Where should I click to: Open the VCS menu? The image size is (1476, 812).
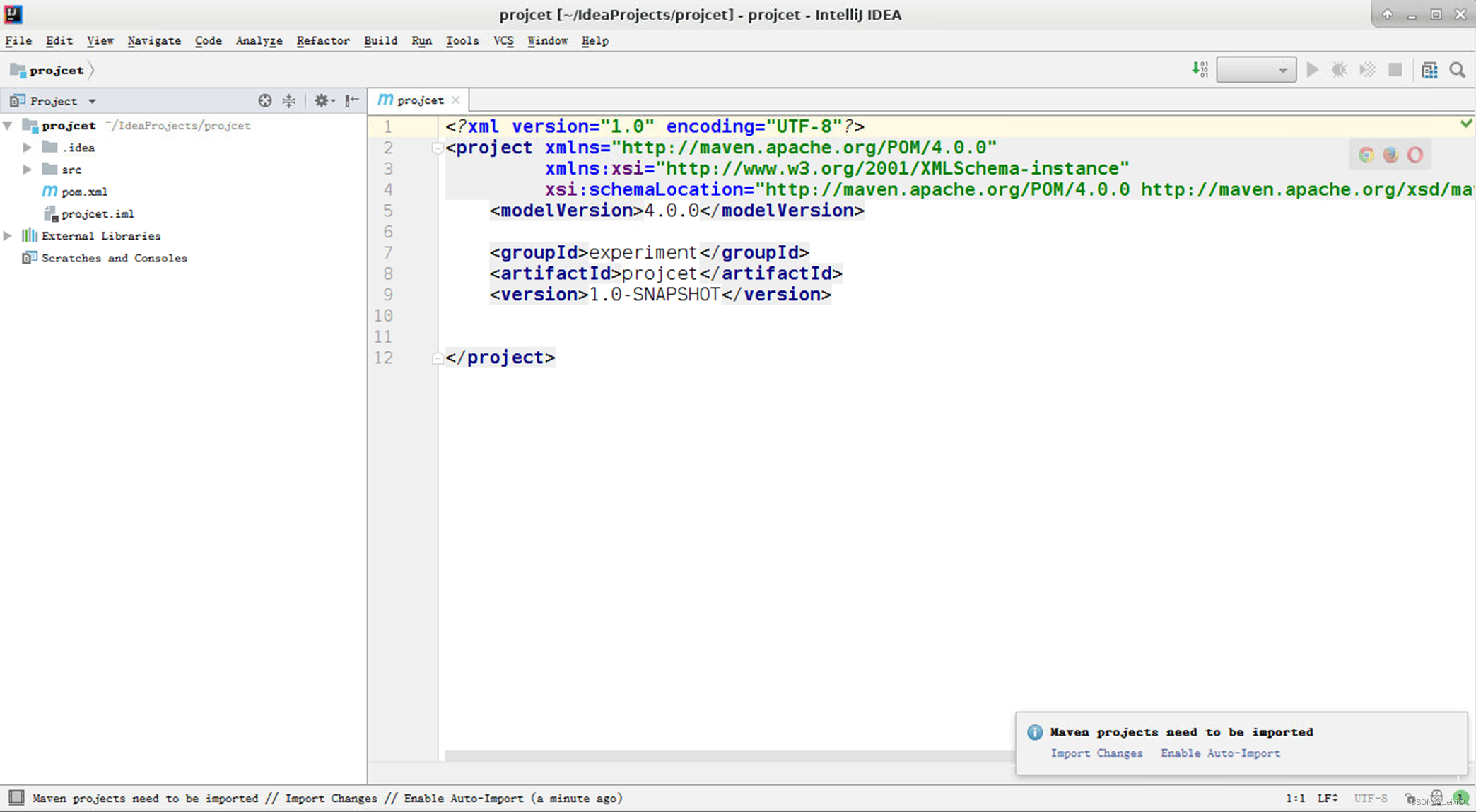point(503,41)
